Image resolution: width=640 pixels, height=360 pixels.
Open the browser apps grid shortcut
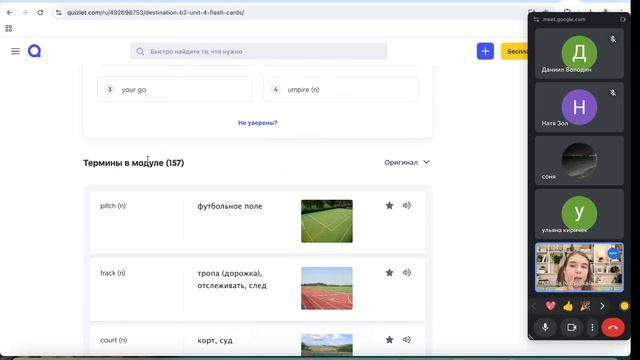[9, 28]
